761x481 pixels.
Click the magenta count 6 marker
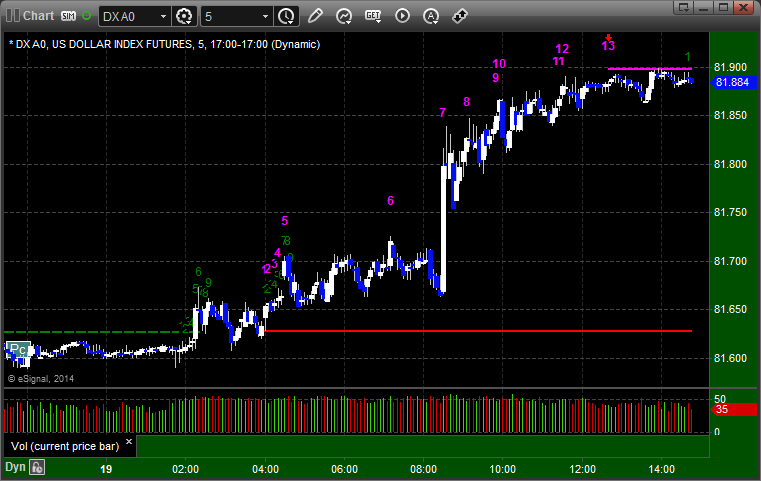click(x=391, y=200)
